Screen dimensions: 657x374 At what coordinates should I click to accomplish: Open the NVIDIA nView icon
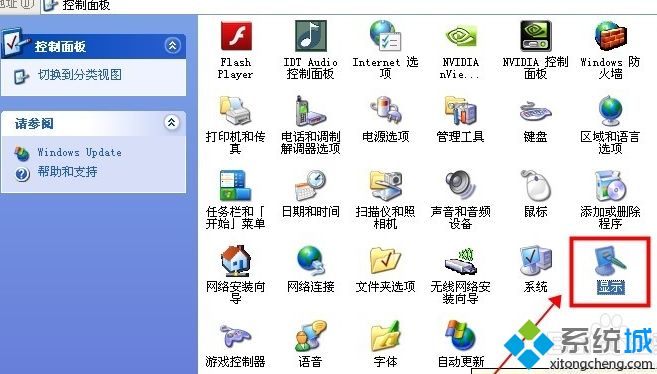pos(460,37)
